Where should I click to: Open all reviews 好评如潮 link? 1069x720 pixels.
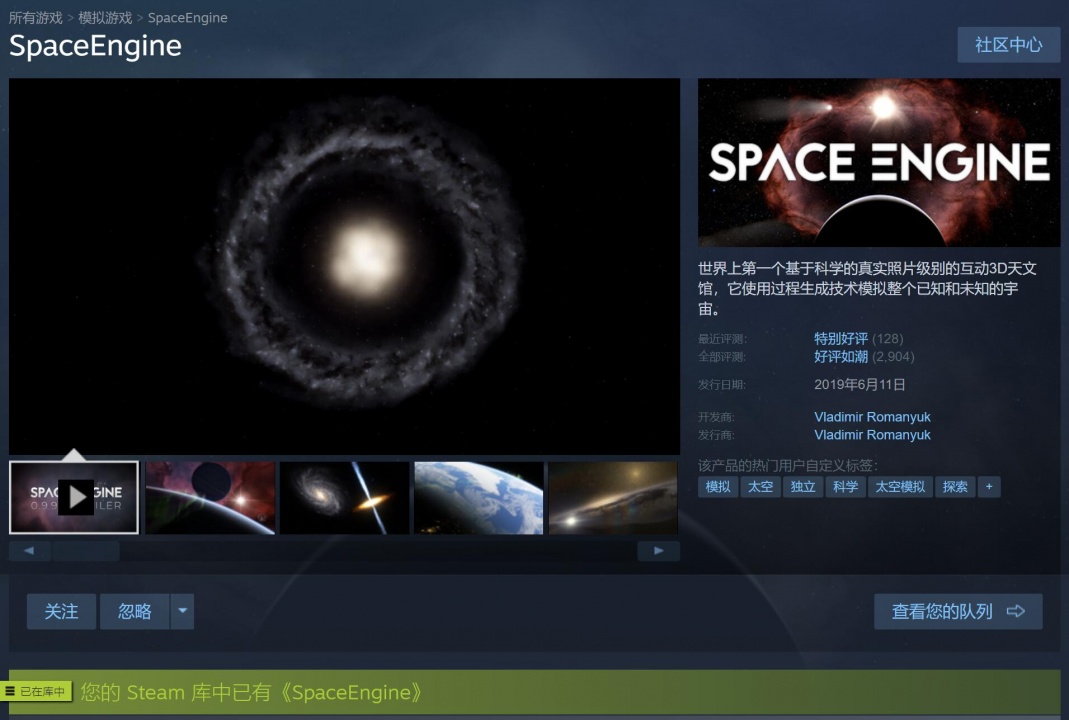(841, 357)
